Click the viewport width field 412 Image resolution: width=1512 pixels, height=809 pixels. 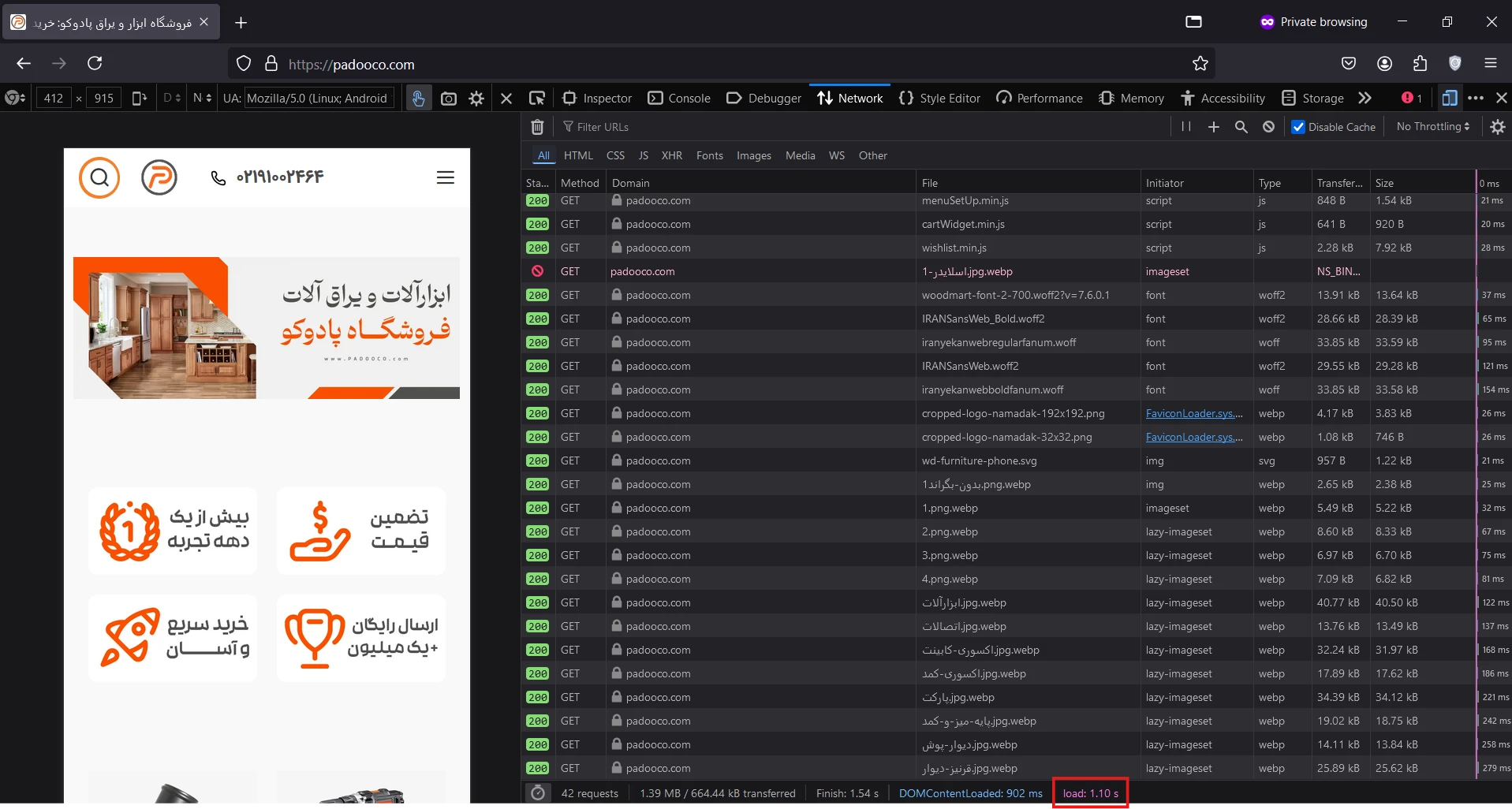54,99
